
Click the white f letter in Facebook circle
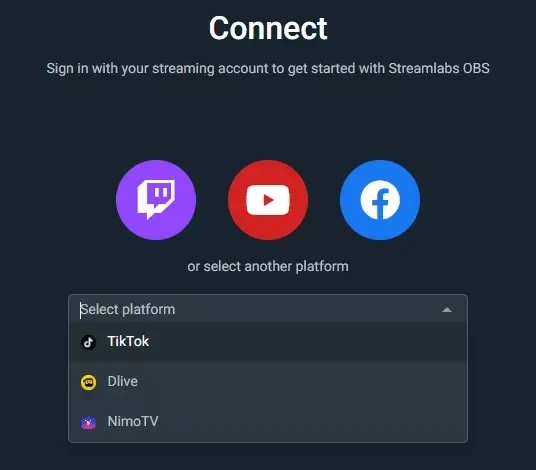click(x=380, y=200)
